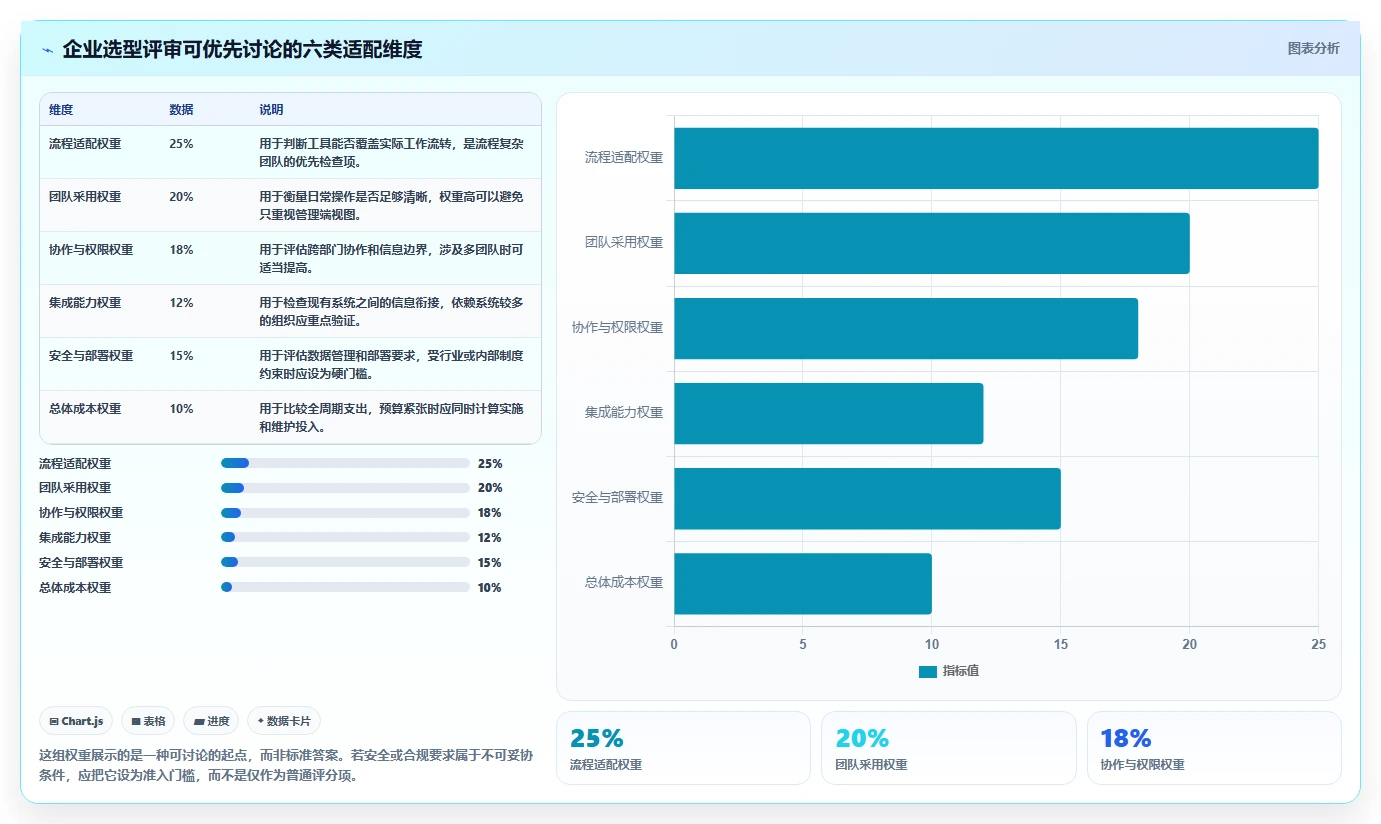The width and height of the screenshot is (1381, 824).
Task: Click the 总体成本权重 chart bar reaching 10
Action: point(803,583)
